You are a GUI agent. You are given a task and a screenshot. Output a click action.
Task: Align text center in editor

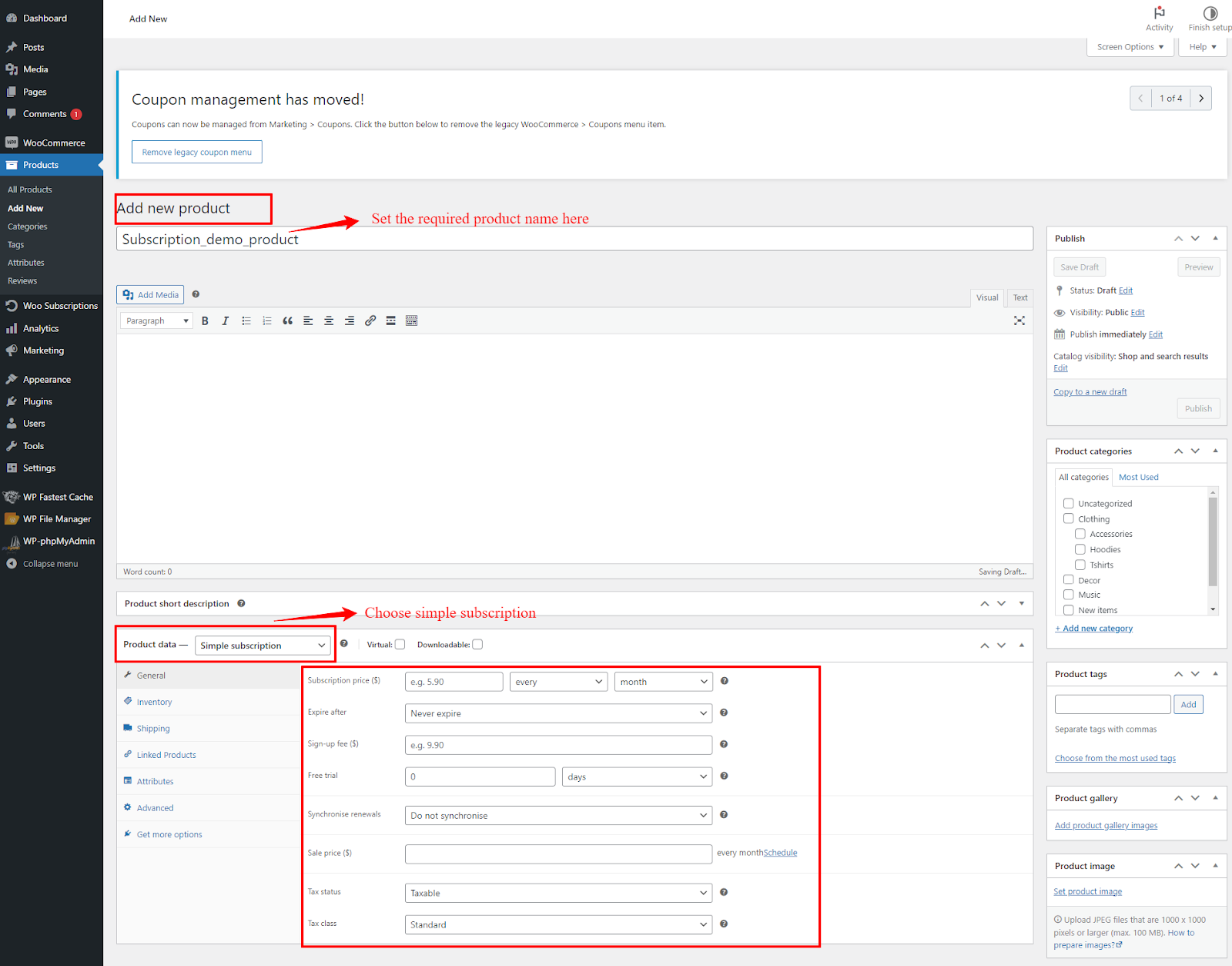(x=329, y=320)
